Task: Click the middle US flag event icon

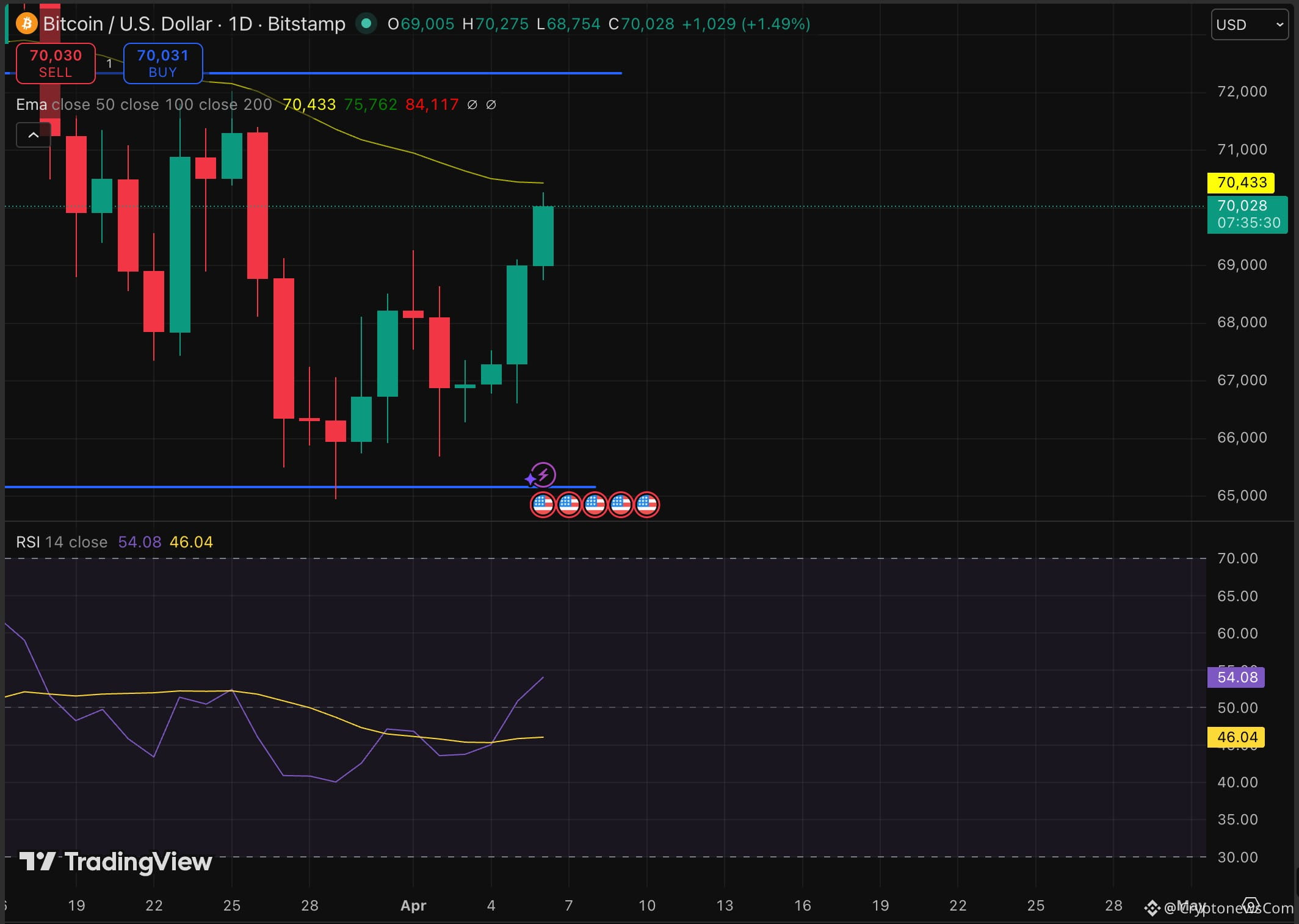Action: click(x=595, y=505)
